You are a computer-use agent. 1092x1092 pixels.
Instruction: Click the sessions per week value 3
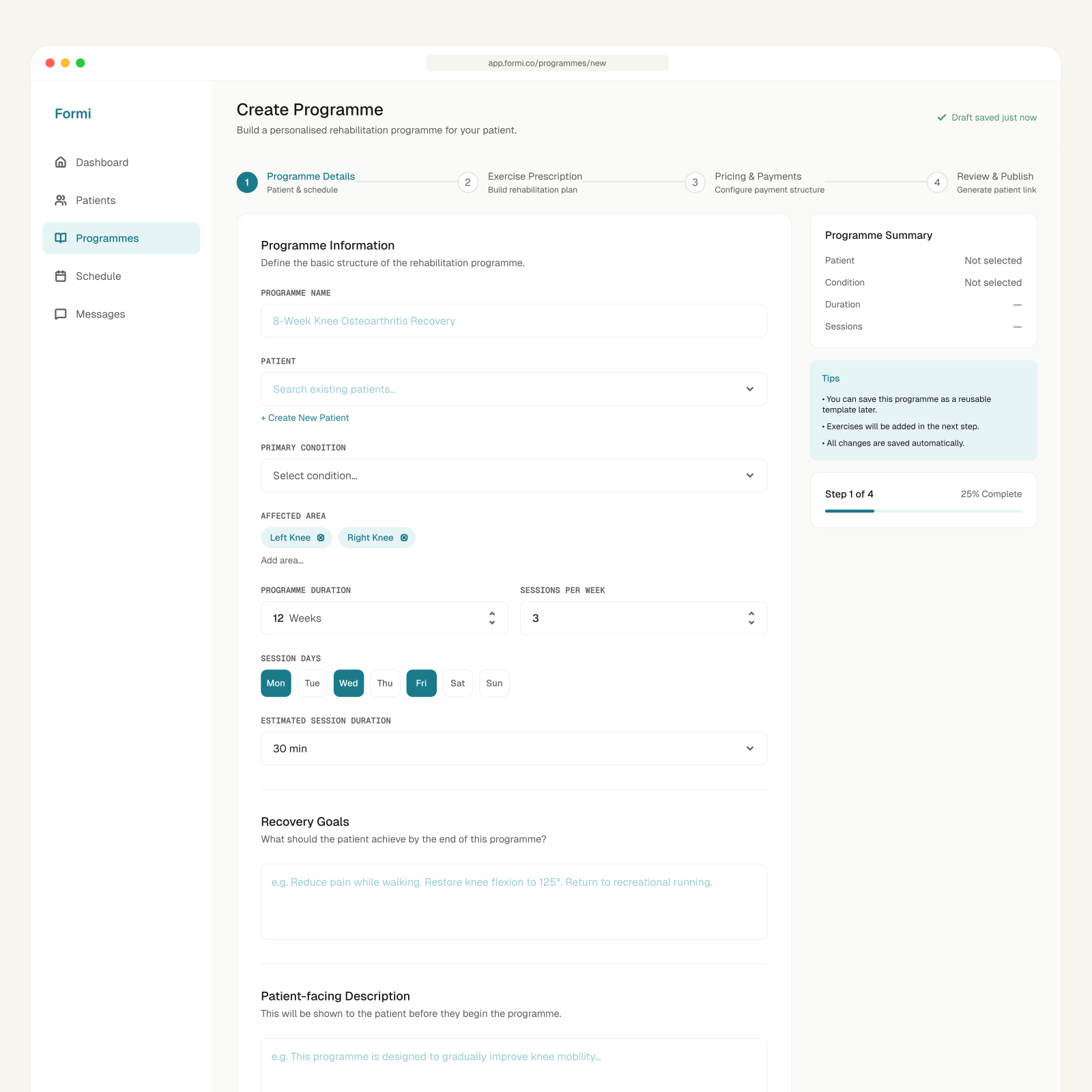tap(536, 618)
